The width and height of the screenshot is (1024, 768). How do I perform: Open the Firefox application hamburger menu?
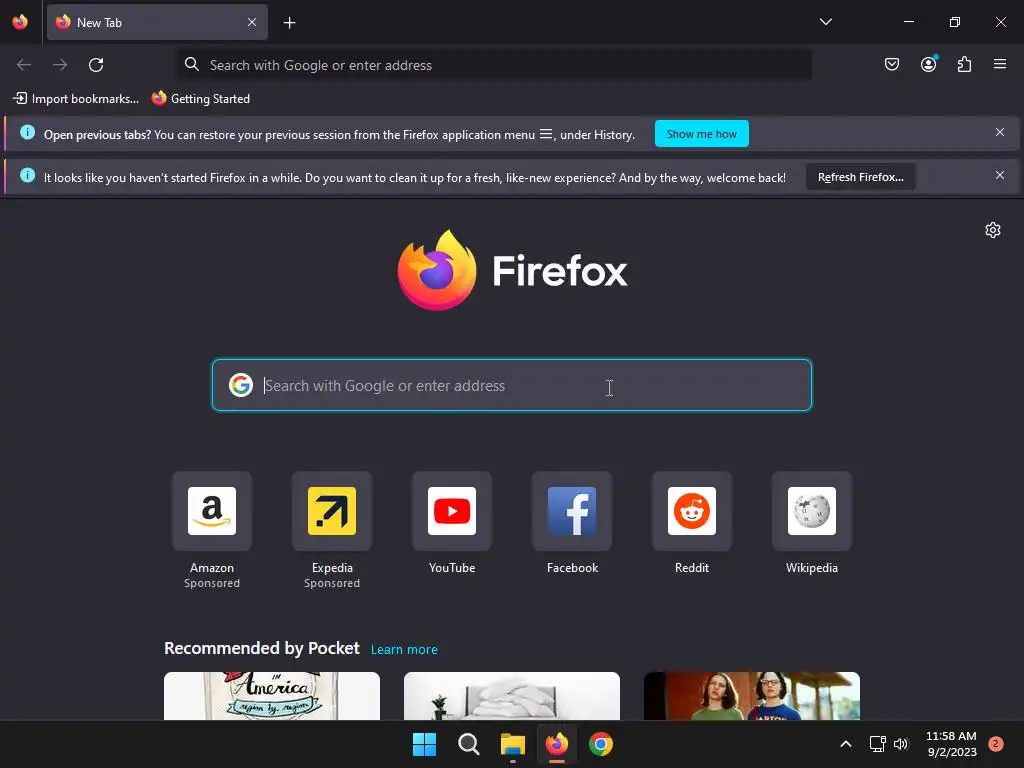tap(1000, 64)
